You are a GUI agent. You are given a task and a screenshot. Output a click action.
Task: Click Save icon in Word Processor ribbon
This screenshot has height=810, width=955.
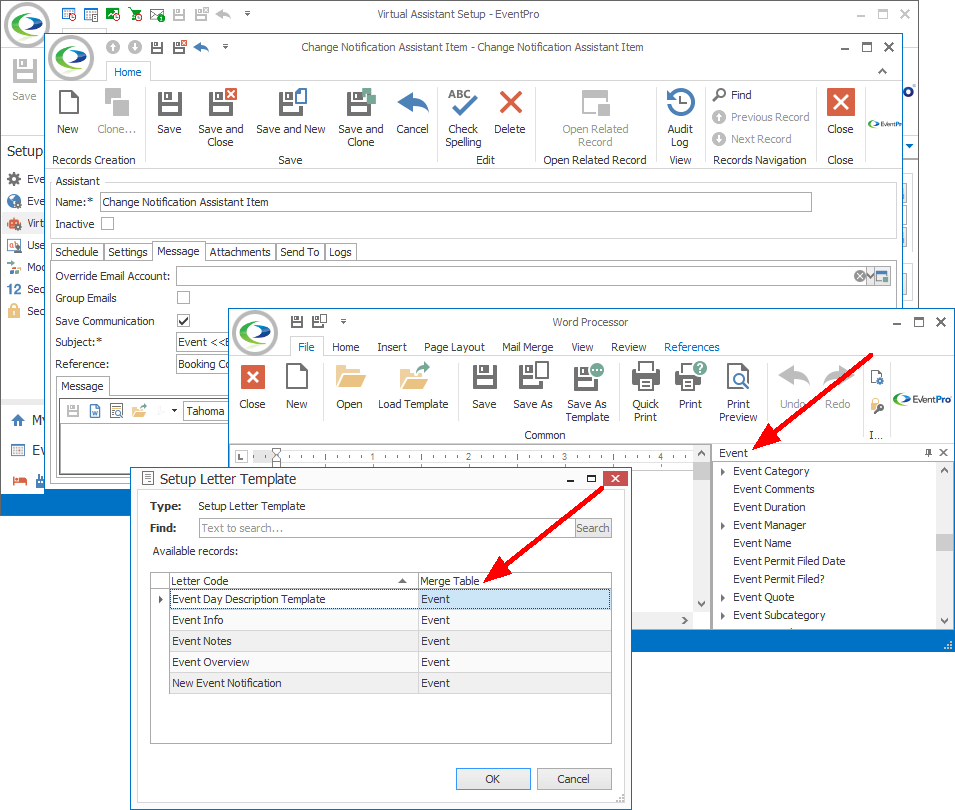485,387
